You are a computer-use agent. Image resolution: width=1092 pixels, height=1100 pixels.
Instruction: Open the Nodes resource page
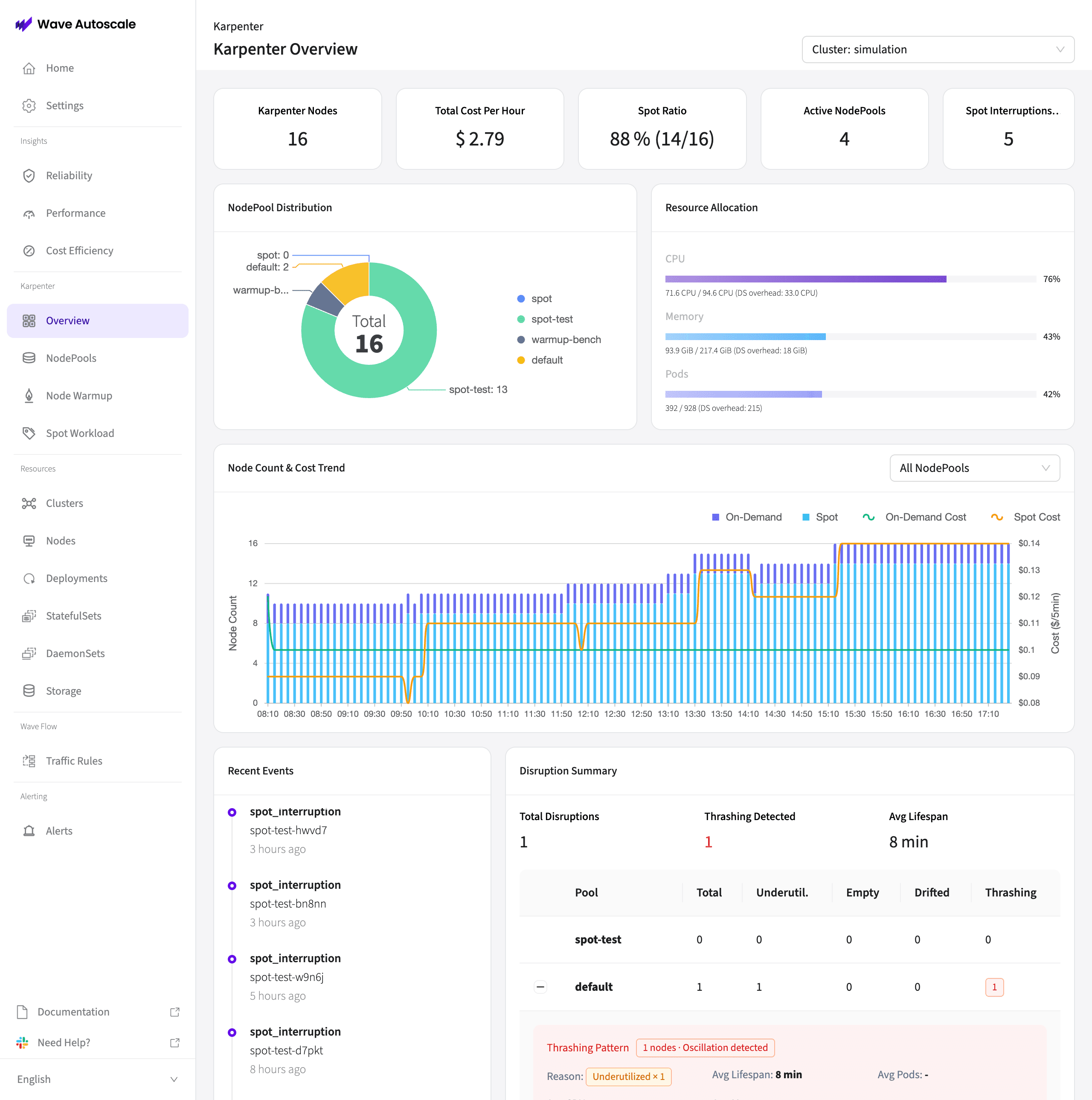pyautogui.click(x=98, y=541)
